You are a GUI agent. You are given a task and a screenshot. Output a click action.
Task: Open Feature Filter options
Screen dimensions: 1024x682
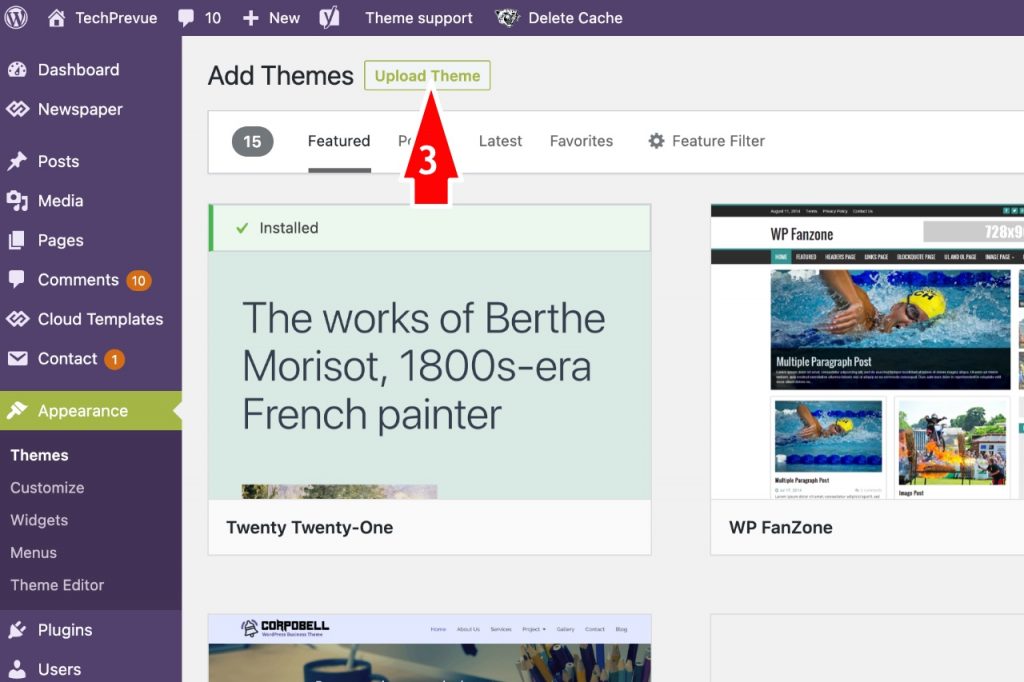(x=707, y=141)
